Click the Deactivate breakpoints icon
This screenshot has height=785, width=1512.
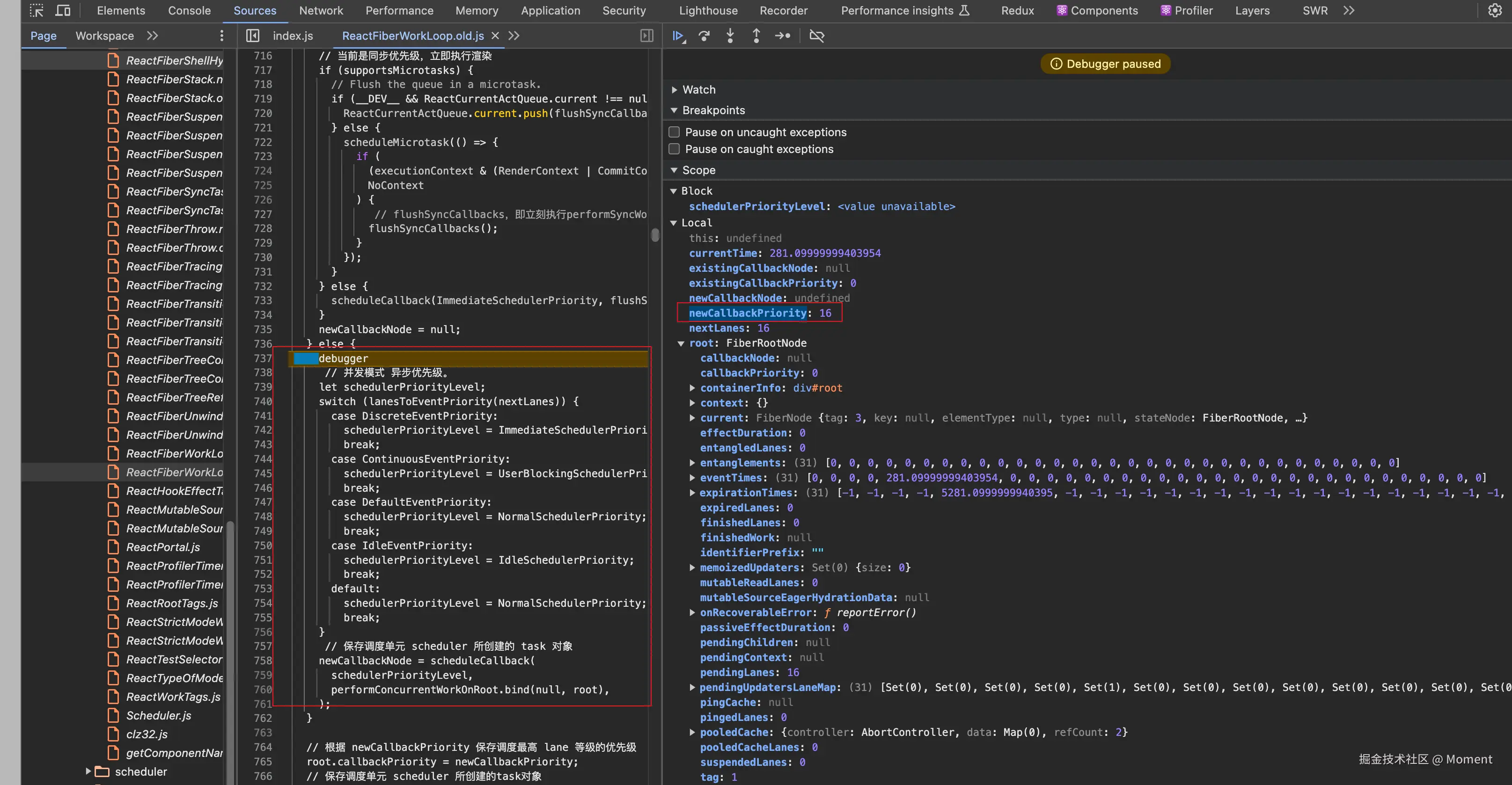point(816,36)
